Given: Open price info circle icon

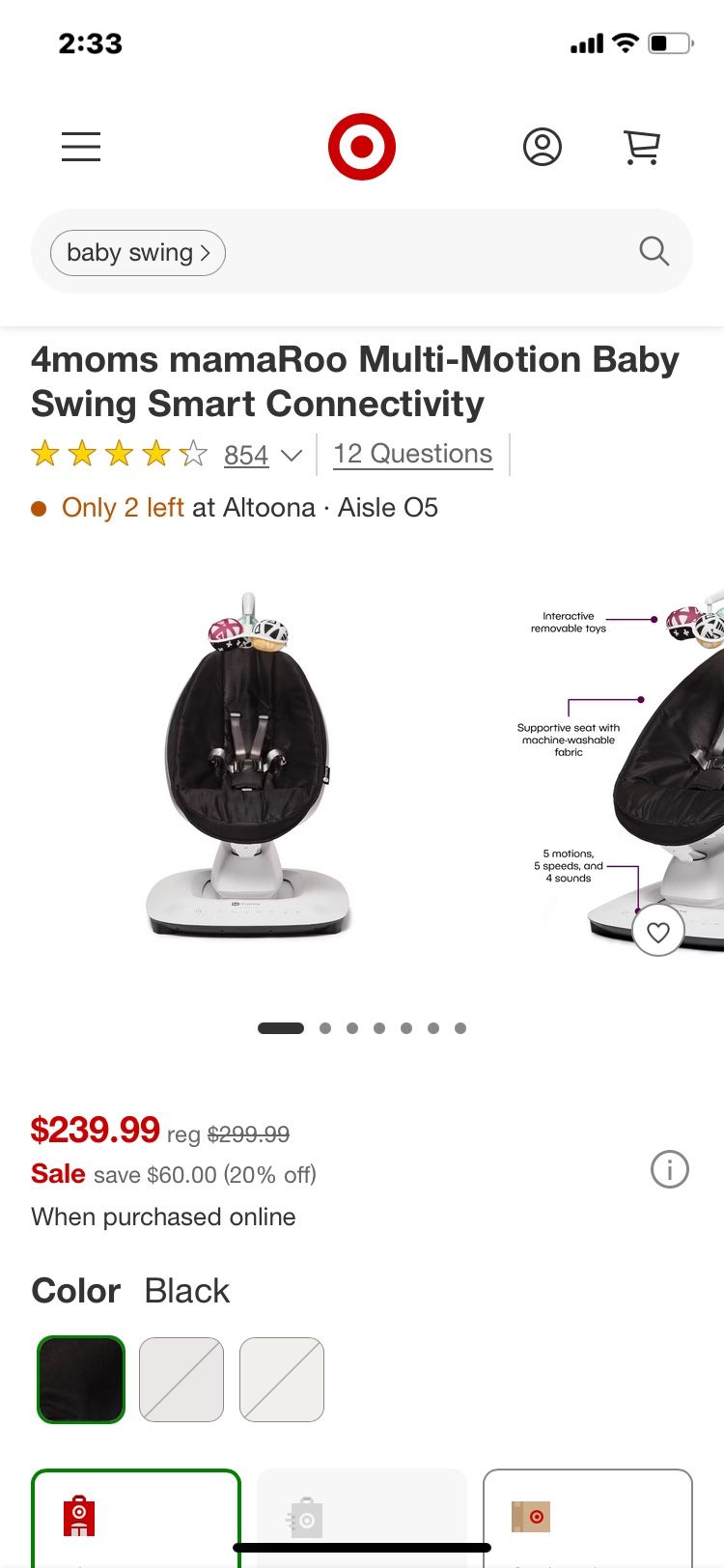Looking at the screenshot, I should tap(670, 1170).
